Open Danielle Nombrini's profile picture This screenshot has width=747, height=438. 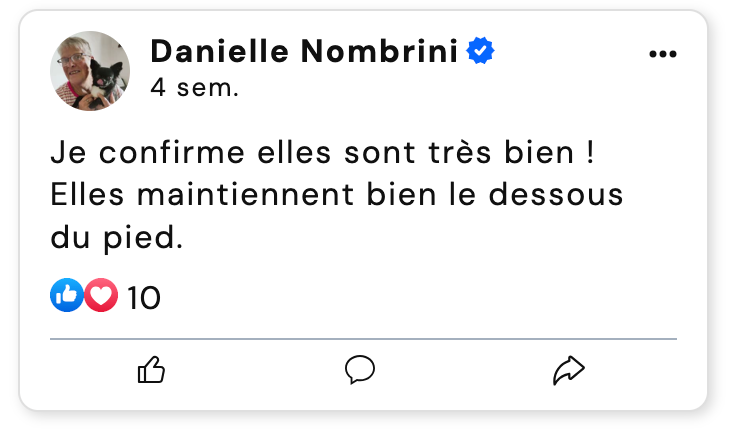(90, 71)
